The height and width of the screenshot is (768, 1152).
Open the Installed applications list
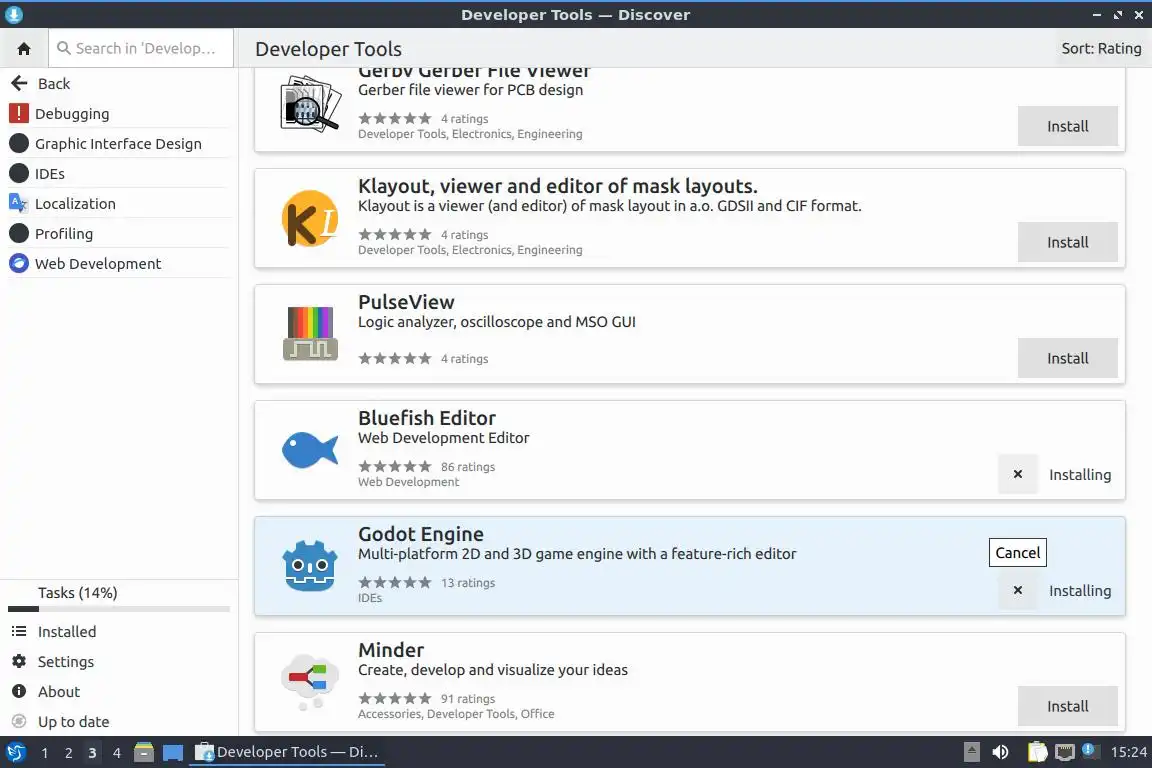[x=119, y=632]
